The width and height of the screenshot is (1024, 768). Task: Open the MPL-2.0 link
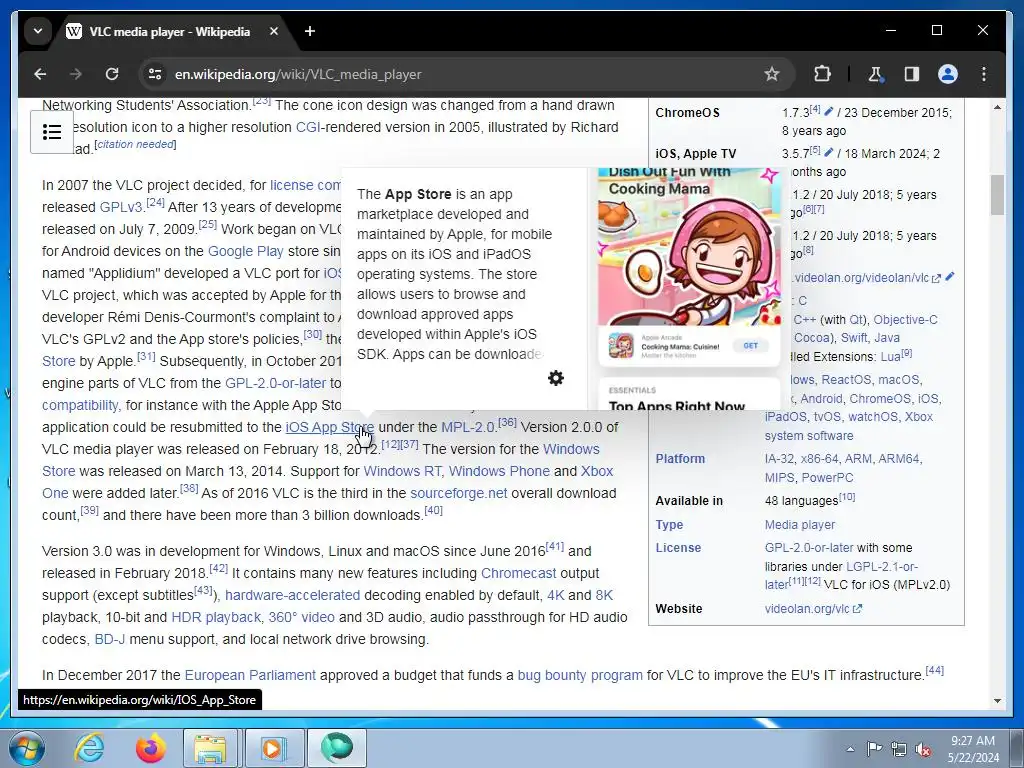click(x=468, y=427)
